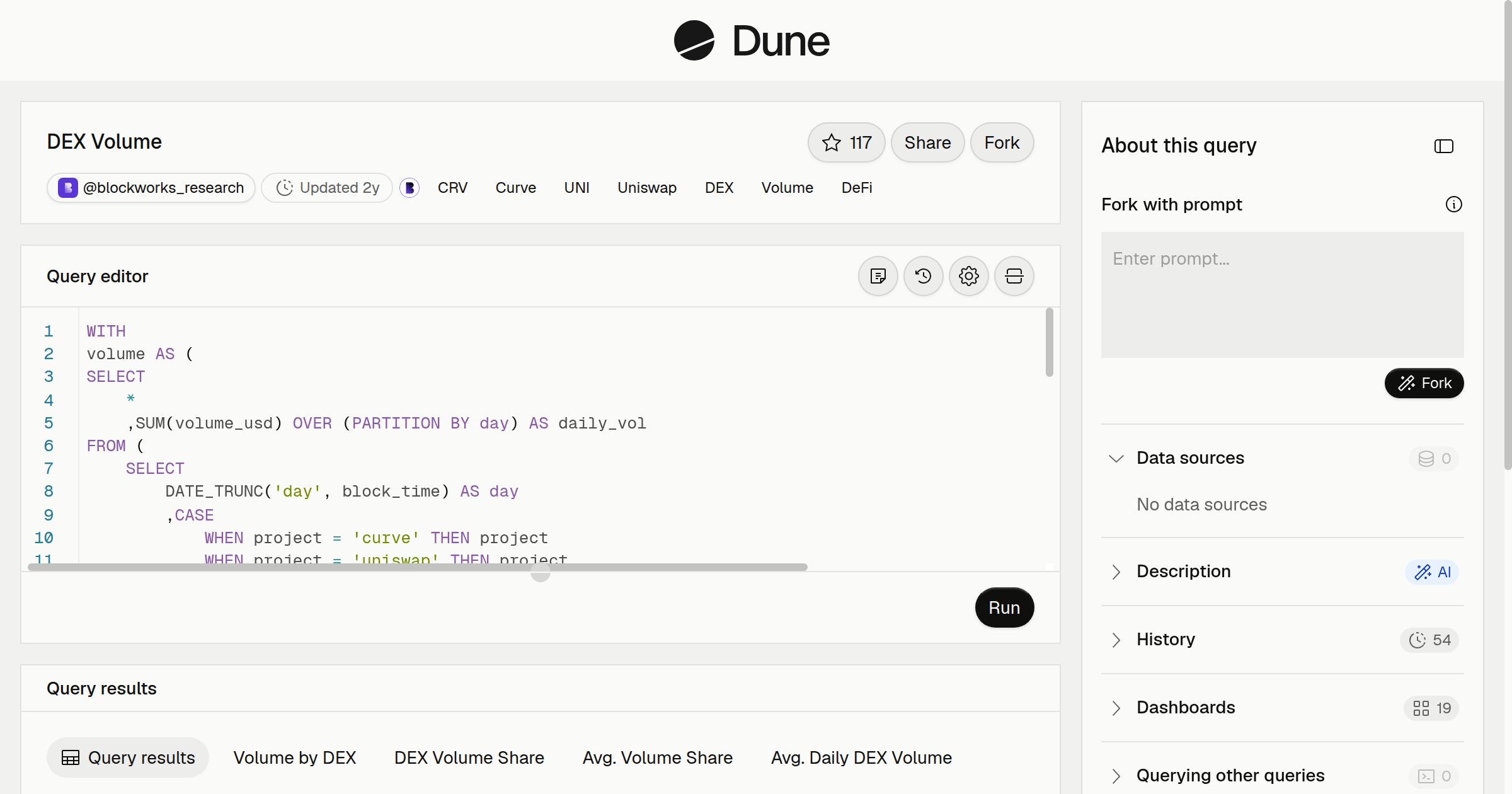Viewport: 1512px width, 794px height.
Task: Generate description with AI
Action: pos(1432,572)
